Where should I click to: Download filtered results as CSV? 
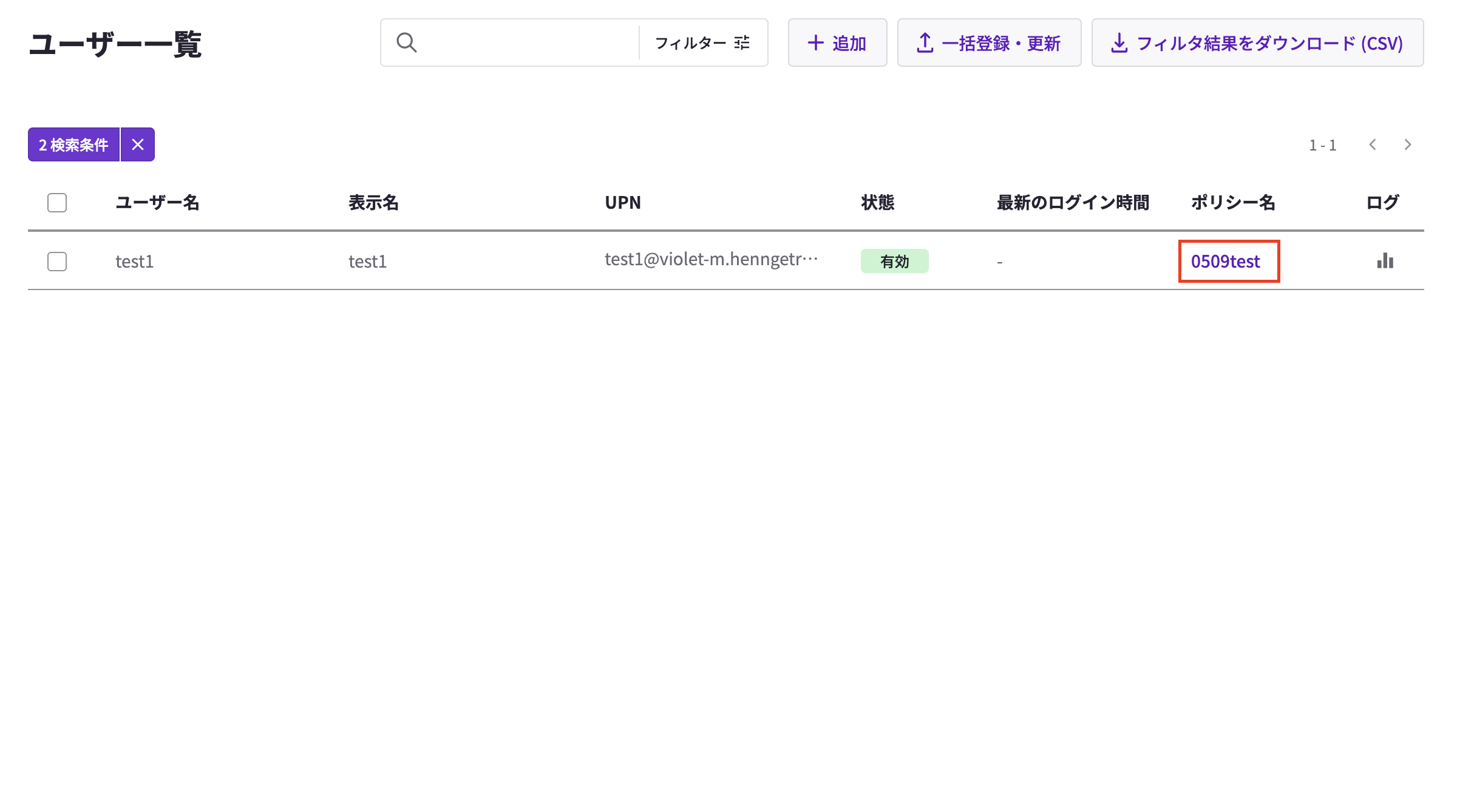1257,42
